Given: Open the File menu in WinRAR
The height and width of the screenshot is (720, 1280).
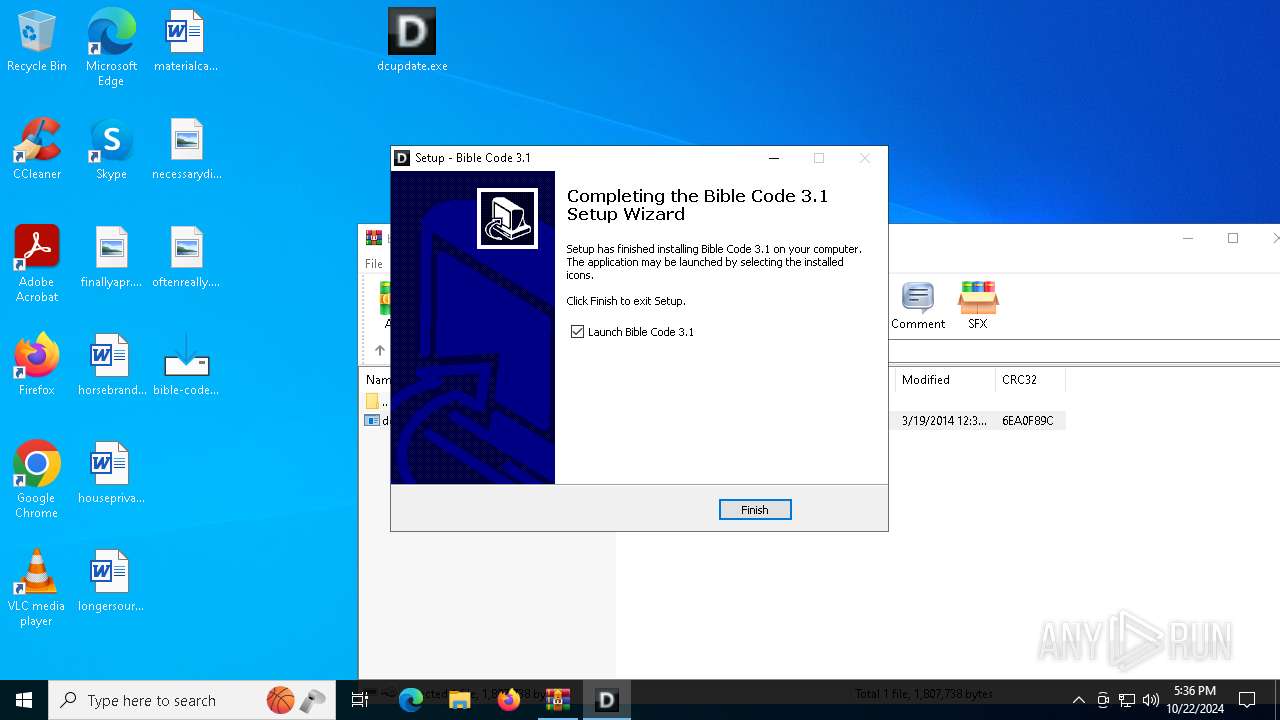Looking at the screenshot, I should point(374,264).
